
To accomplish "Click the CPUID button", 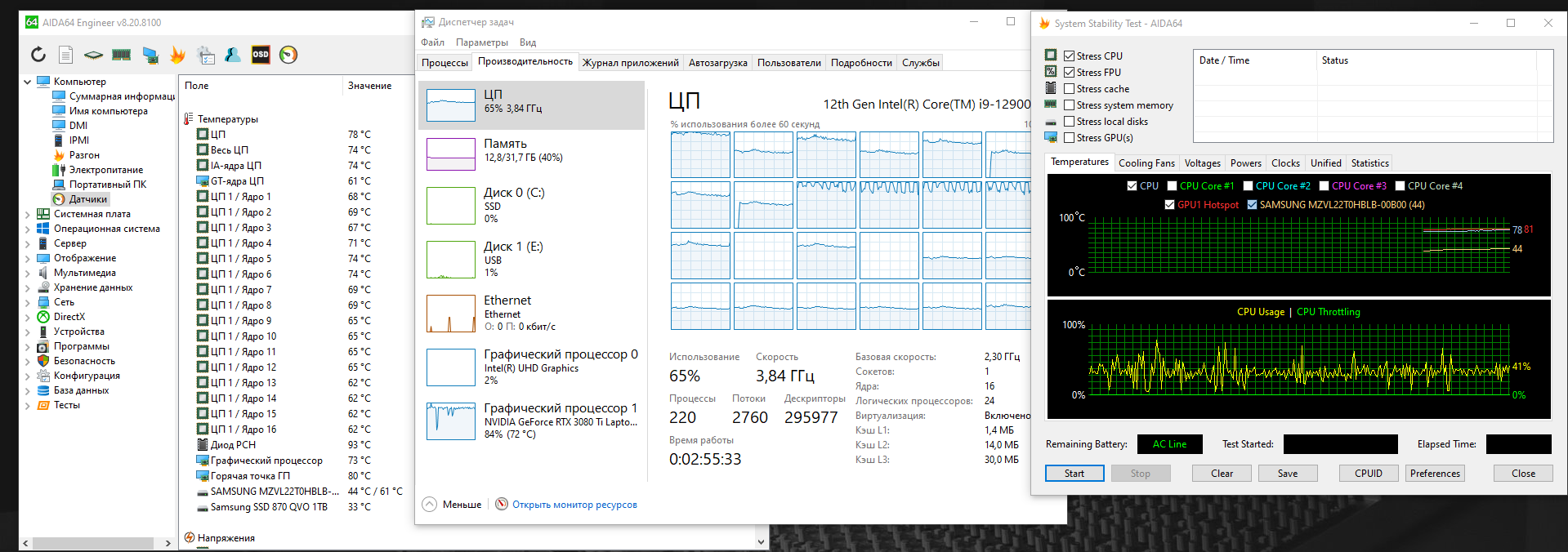I will coord(1369,474).
